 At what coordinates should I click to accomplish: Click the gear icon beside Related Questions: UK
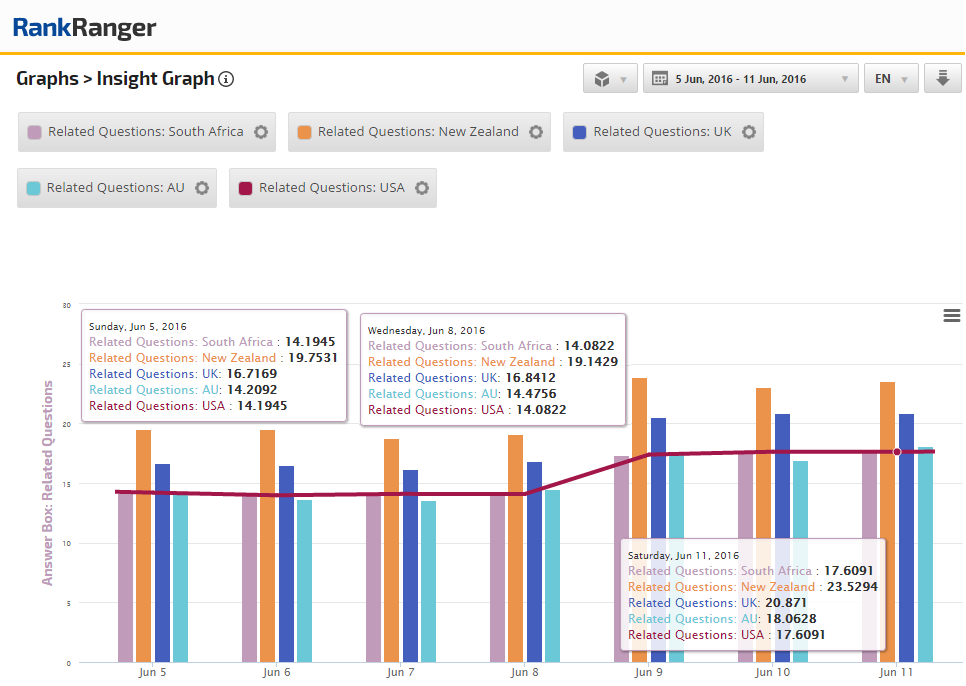pos(748,132)
